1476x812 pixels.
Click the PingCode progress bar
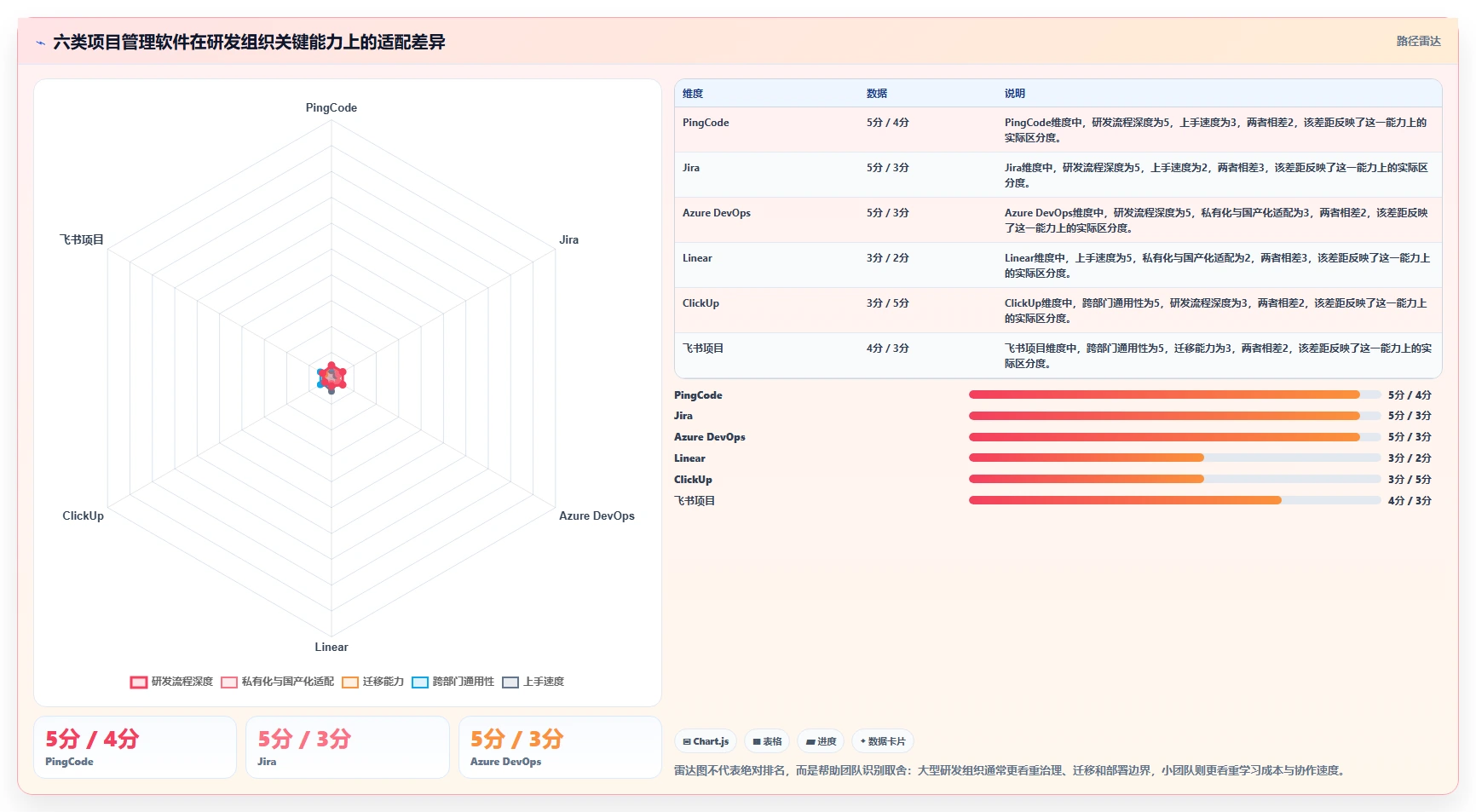tap(1174, 394)
